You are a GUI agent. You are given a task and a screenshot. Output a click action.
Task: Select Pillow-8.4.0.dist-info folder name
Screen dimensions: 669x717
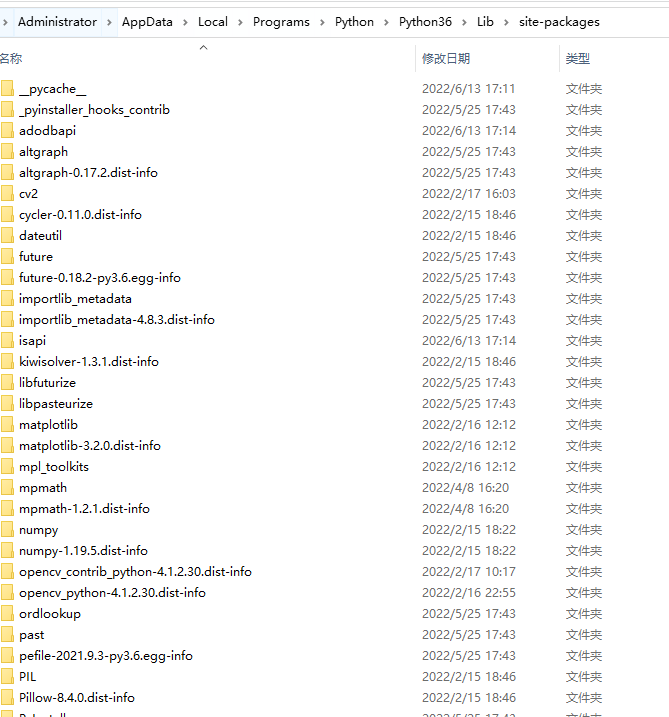(77, 698)
